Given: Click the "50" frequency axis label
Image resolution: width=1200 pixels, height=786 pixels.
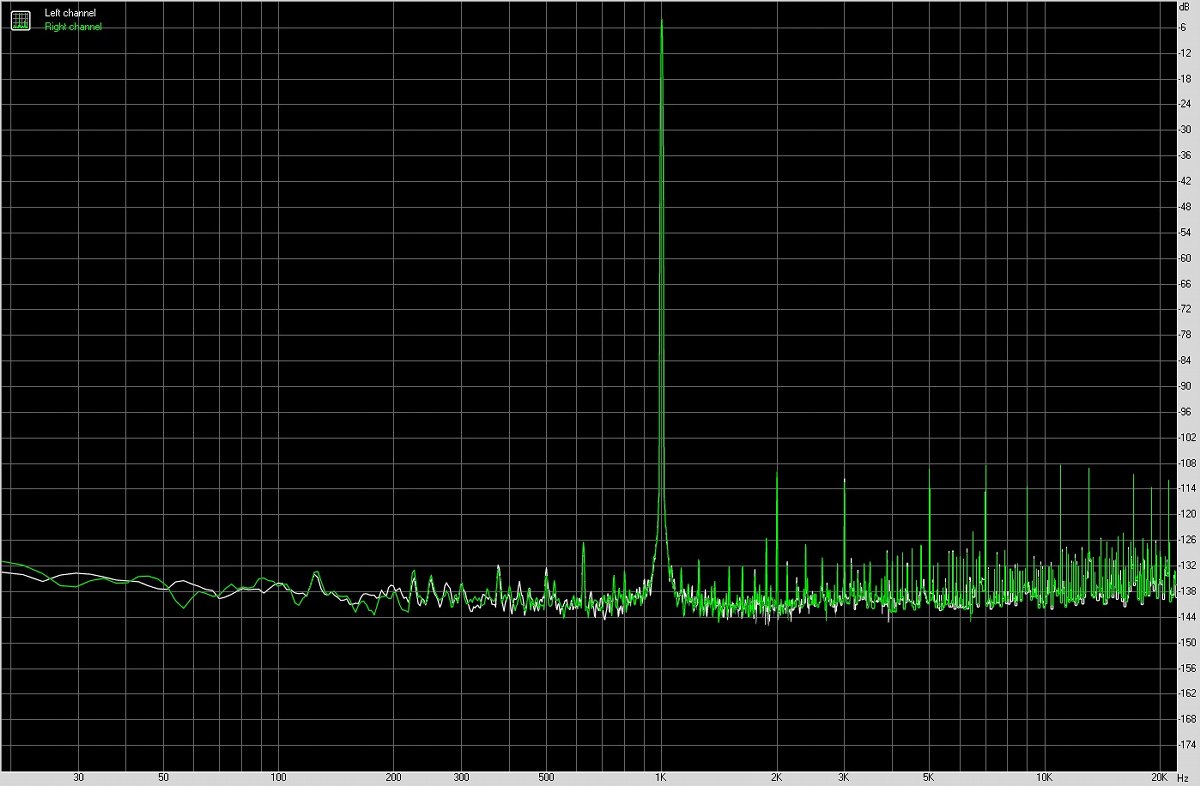Looking at the screenshot, I should [163, 778].
